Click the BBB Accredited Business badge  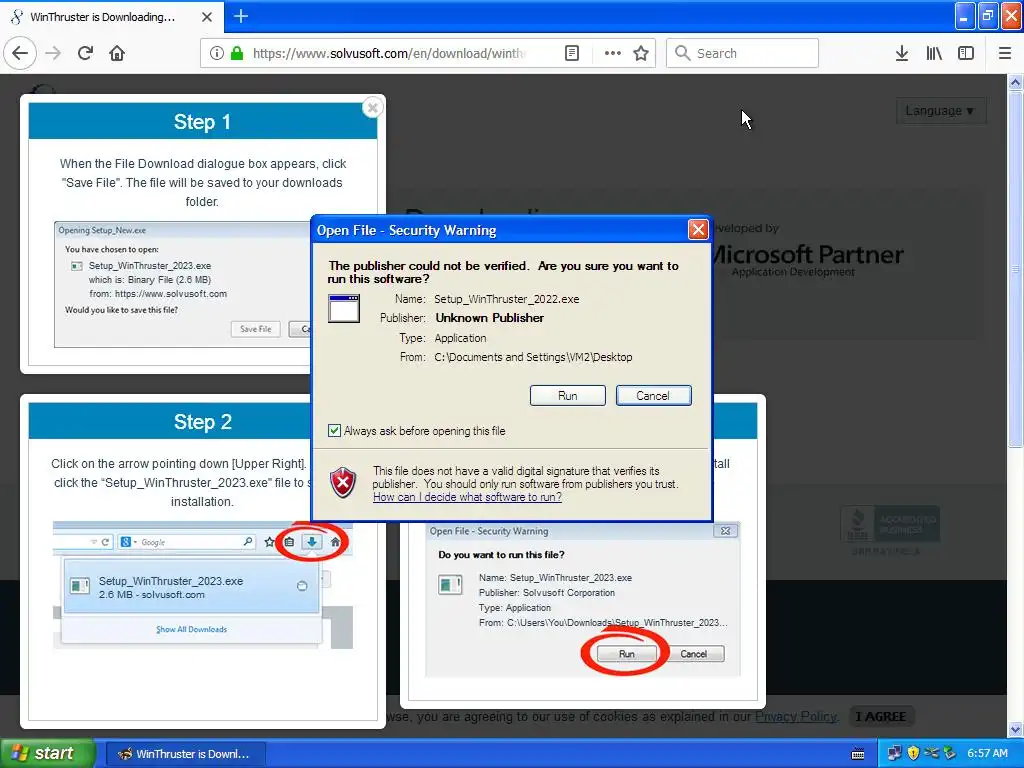pyautogui.click(x=889, y=530)
